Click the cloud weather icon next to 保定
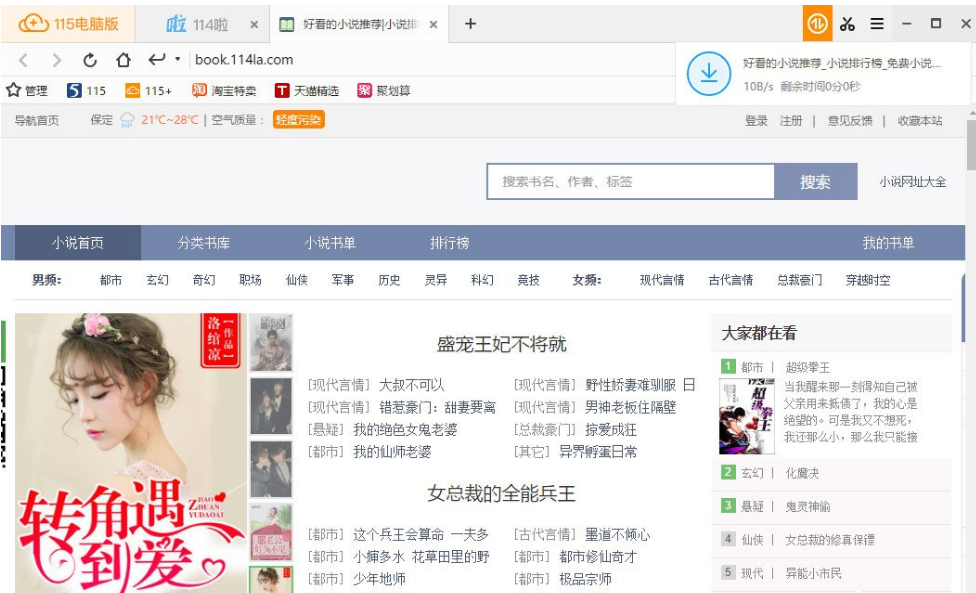976x593 pixels. tap(127, 120)
